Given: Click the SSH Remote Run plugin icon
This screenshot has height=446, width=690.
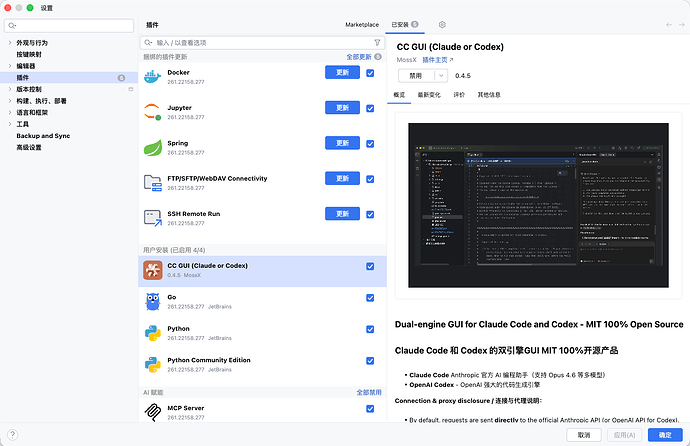Looking at the screenshot, I should coord(153,218).
